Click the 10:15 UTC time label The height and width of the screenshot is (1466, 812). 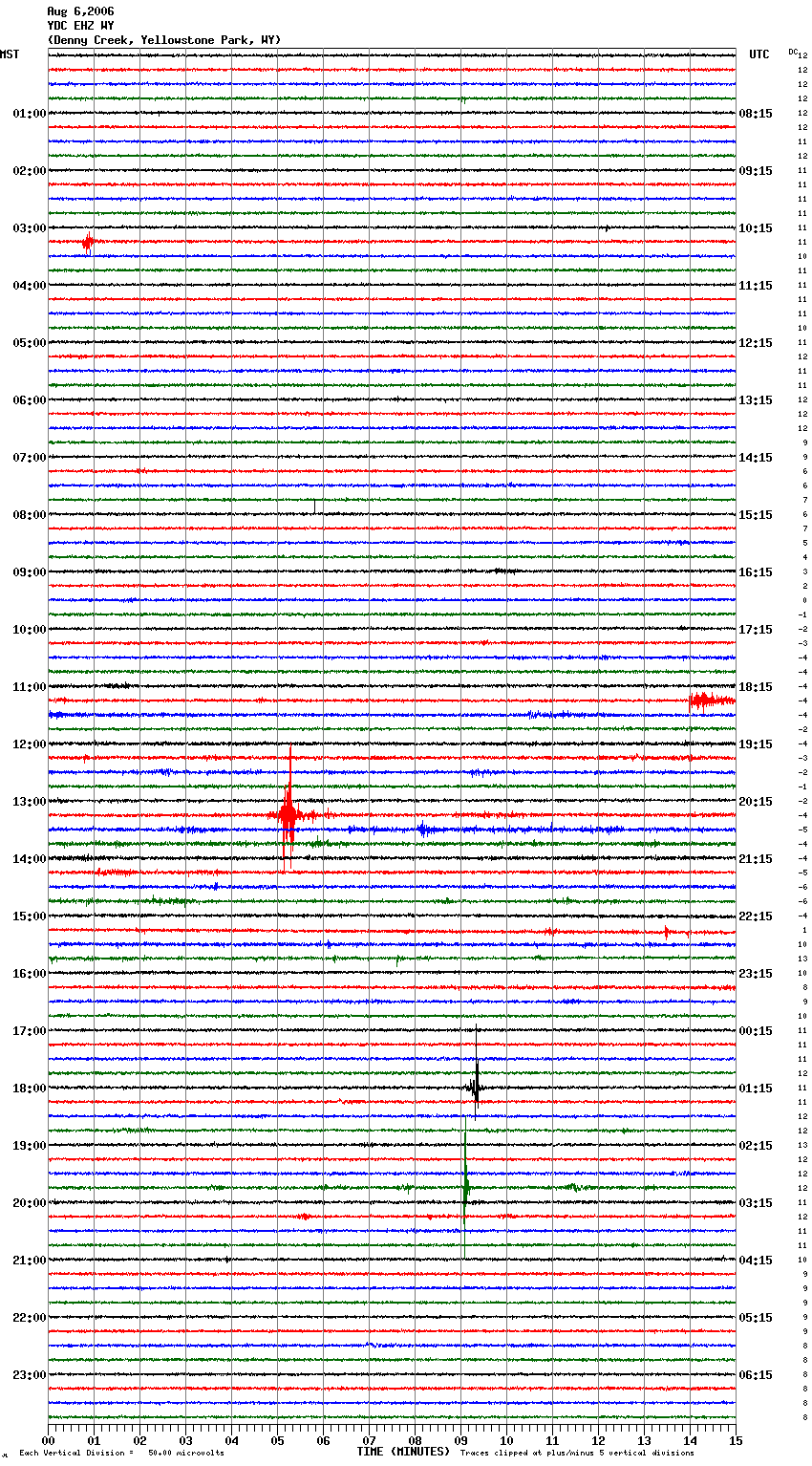click(756, 228)
